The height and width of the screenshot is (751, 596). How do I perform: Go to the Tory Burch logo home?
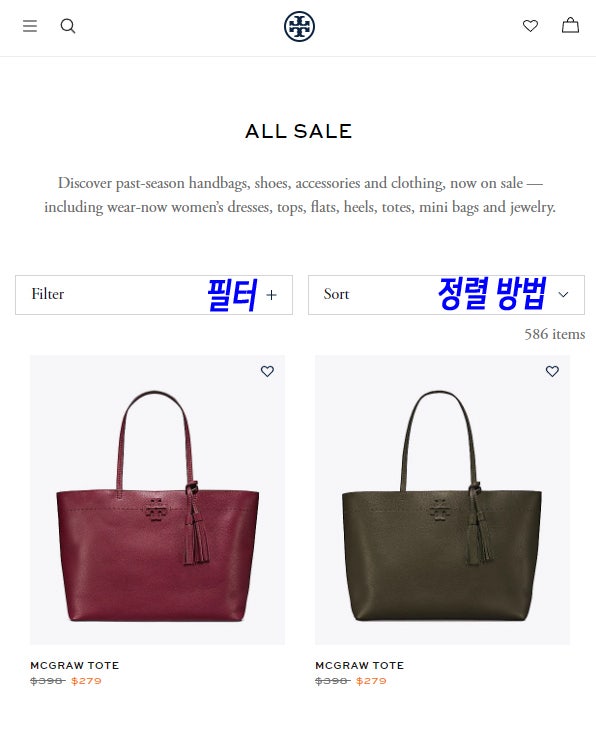pyautogui.click(x=299, y=26)
